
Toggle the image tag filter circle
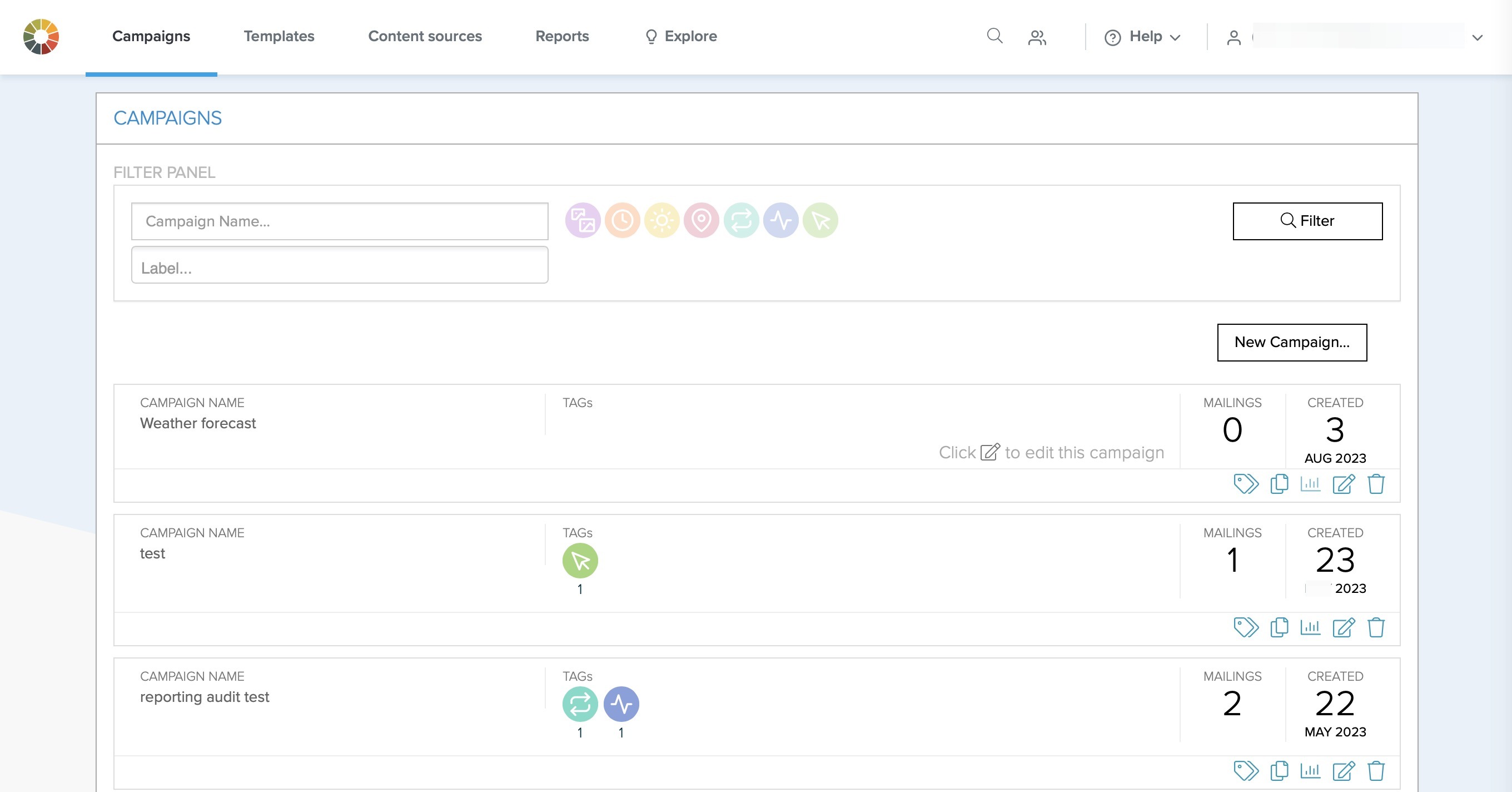pos(582,221)
